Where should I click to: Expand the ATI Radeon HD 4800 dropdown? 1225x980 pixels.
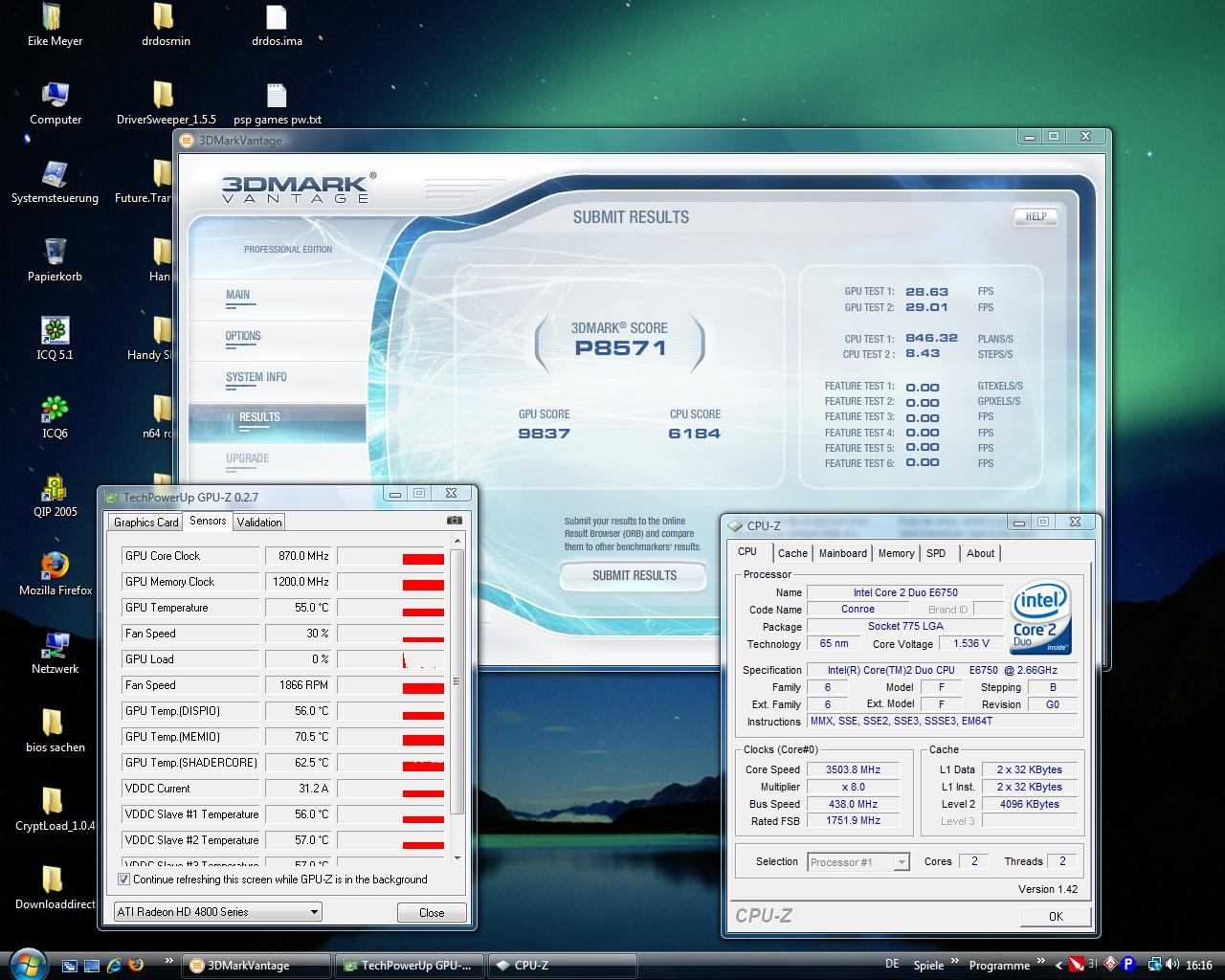[x=314, y=912]
